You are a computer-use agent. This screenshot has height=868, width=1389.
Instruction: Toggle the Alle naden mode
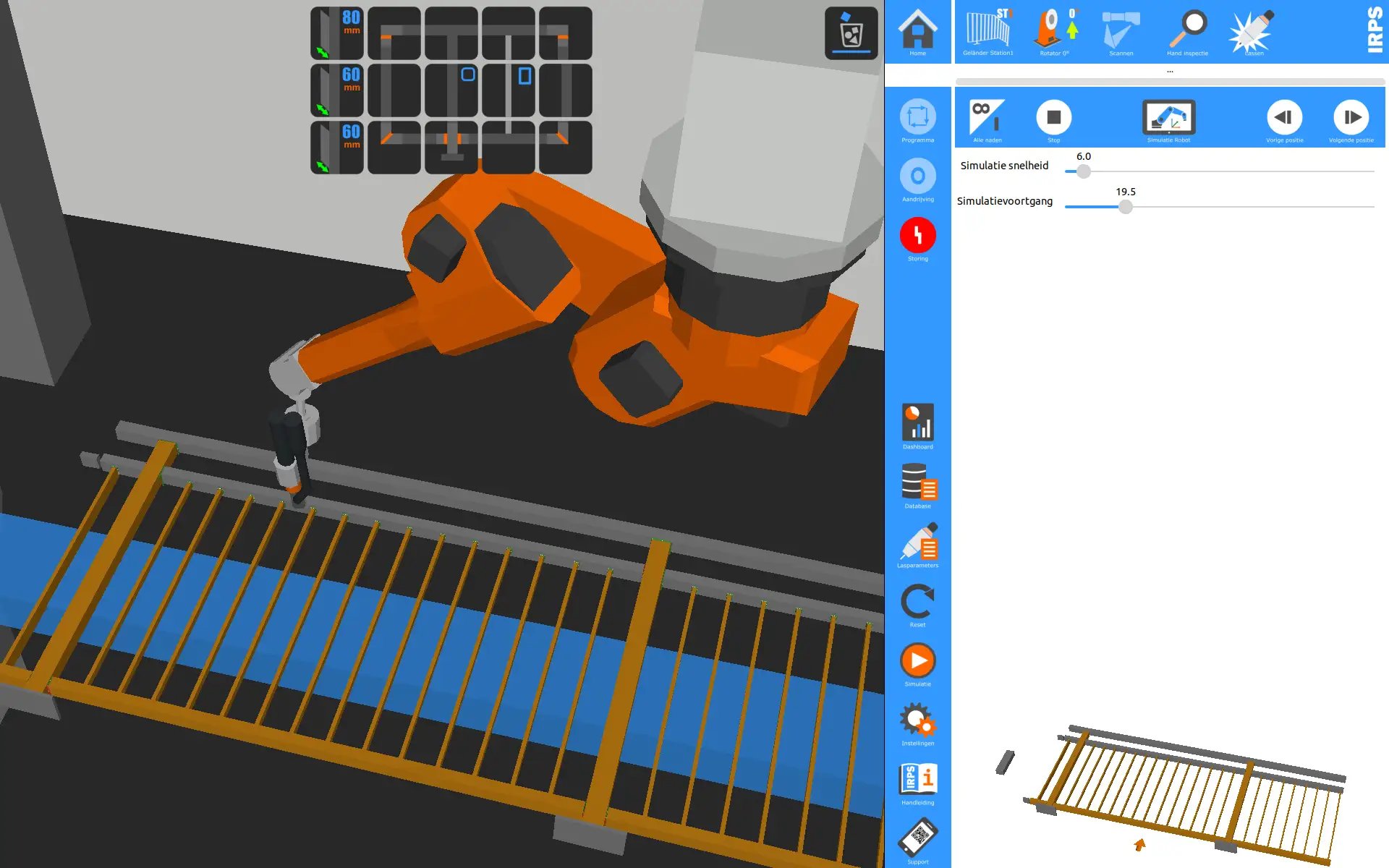tap(987, 120)
